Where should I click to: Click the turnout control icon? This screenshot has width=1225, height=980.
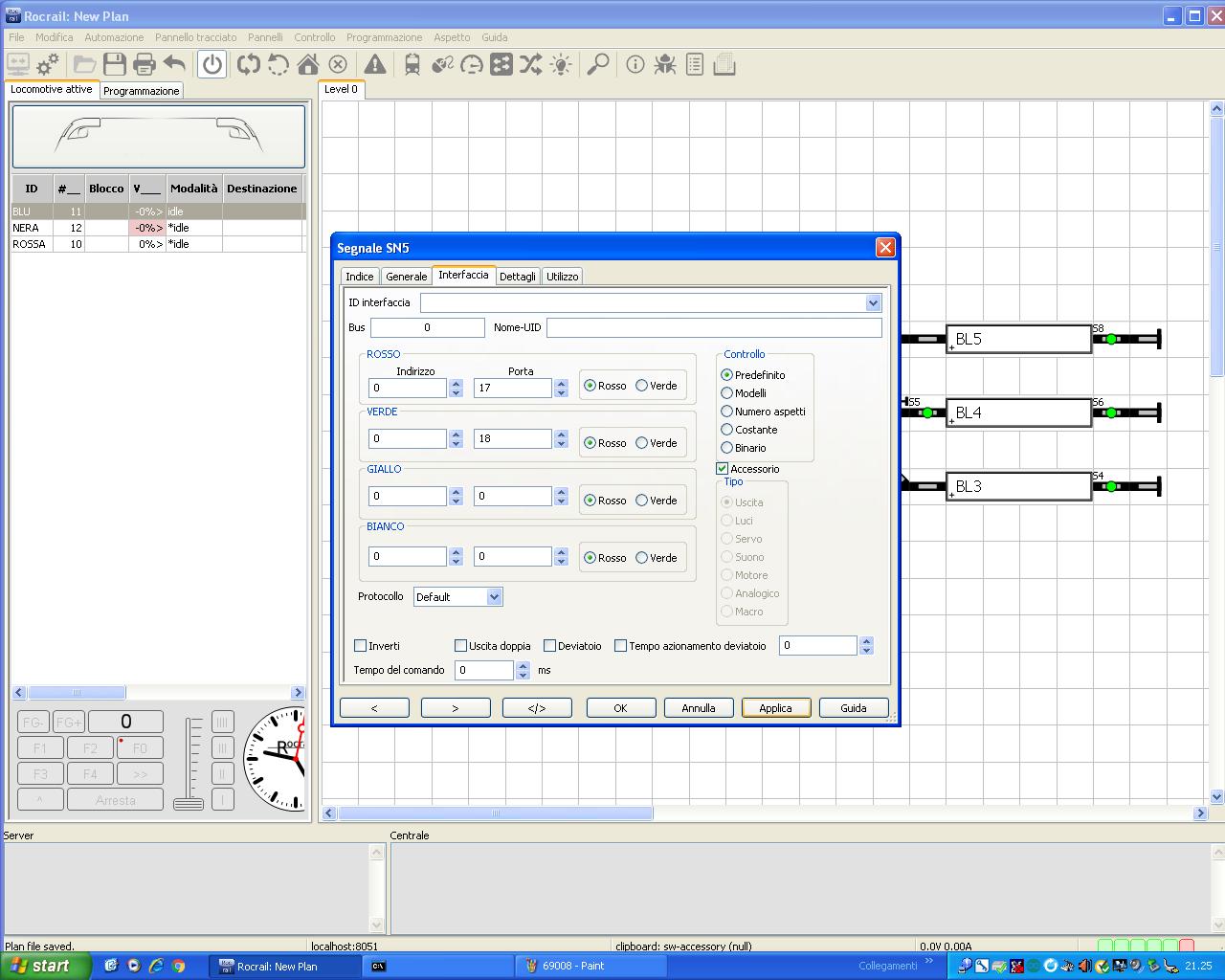[442, 64]
